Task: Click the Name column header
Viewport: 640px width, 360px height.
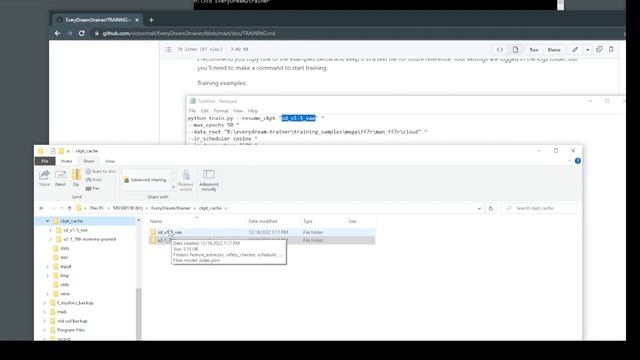Action: click(x=156, y=221)
